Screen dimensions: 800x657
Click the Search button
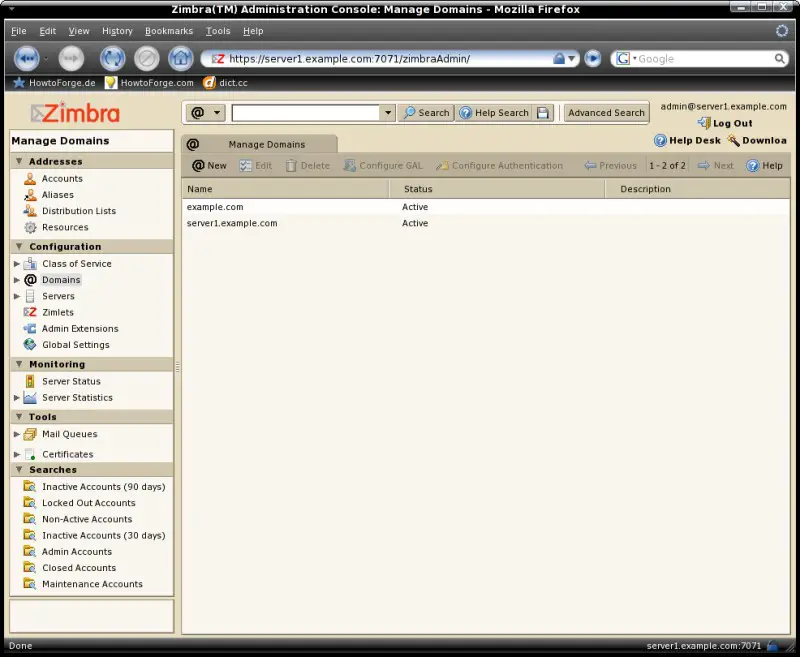click(x=427, y=113)
